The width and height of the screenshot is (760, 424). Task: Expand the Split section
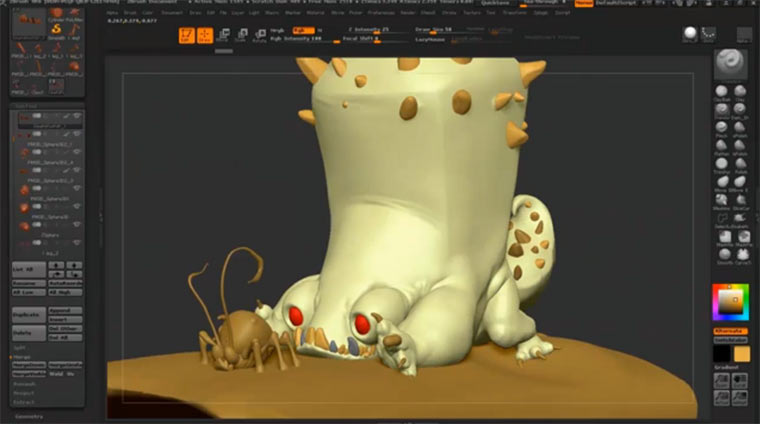coord(19,348)
